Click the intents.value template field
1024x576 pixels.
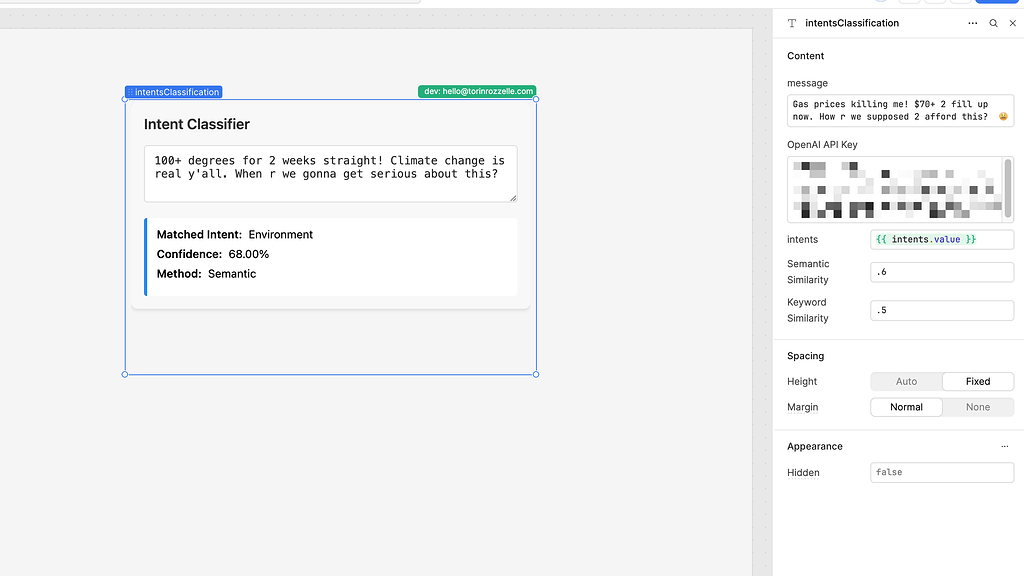941,239
